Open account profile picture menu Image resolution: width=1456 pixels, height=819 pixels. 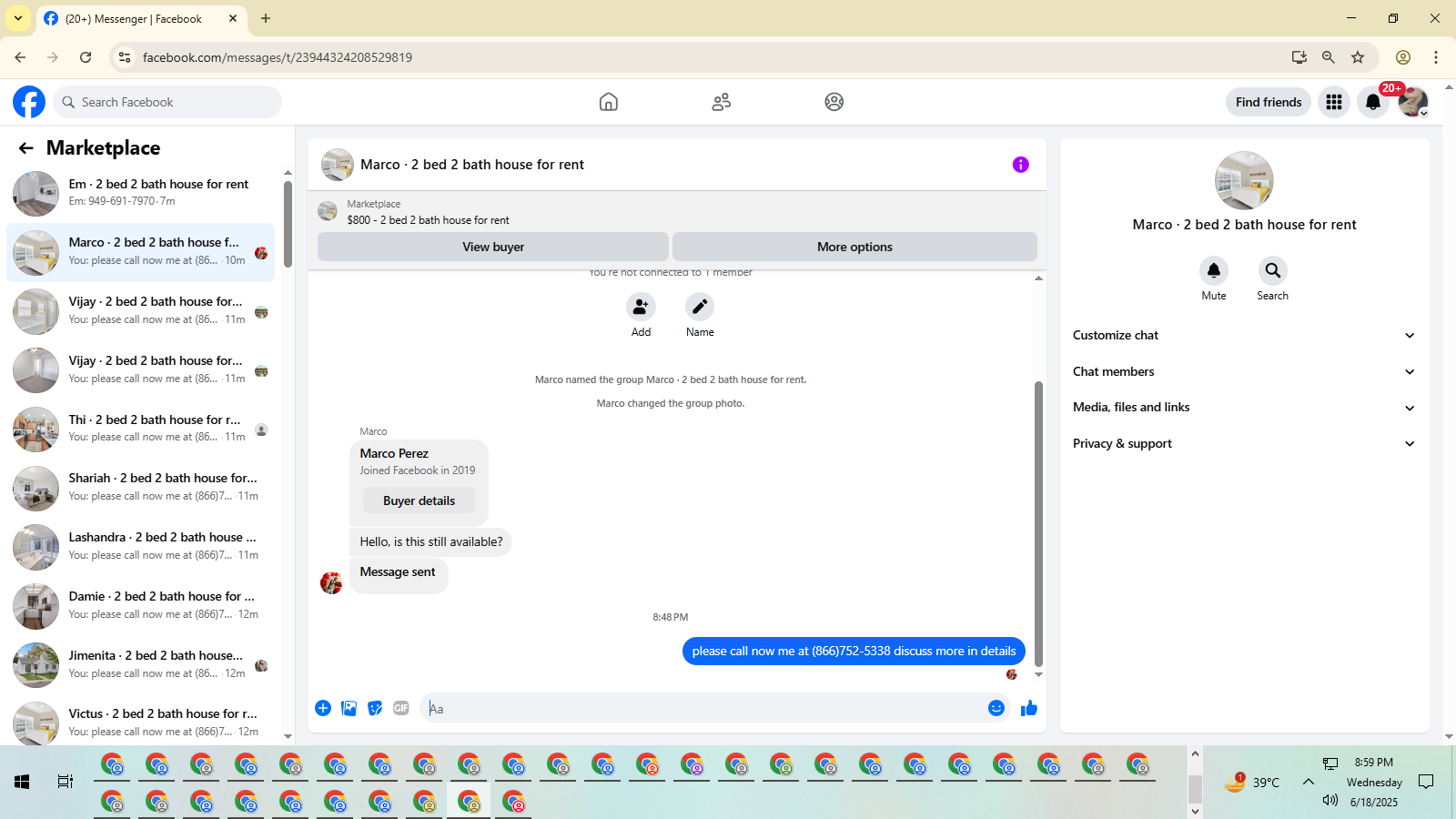[1412, 102]
